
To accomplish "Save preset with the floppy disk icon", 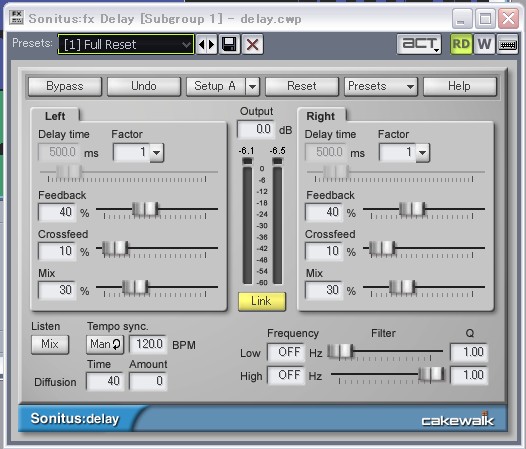I will point(229,44).
